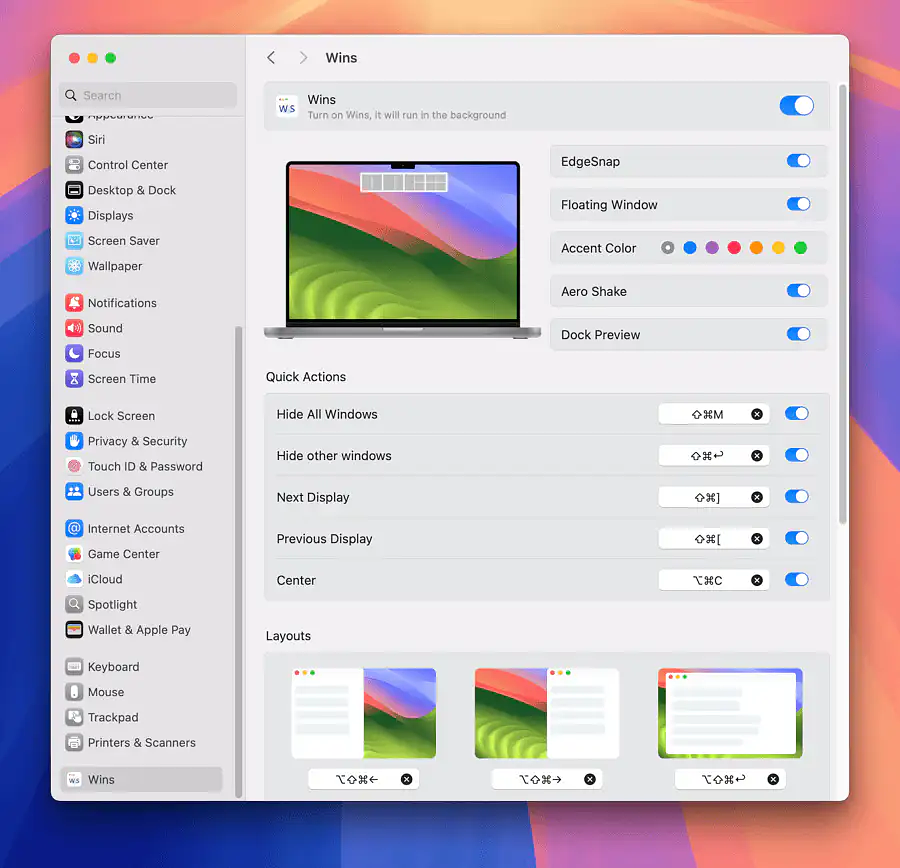Image resolution: width=900 pixels, height=868 pixels.
Task: Disable the EdgeSnap toggle
Action: [x=798, y=161]
